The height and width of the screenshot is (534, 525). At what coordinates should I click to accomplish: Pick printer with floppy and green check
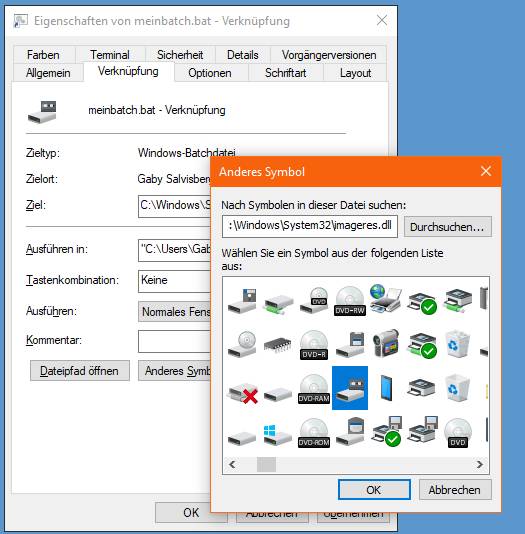pyautogui.click(x=387, y=431)
